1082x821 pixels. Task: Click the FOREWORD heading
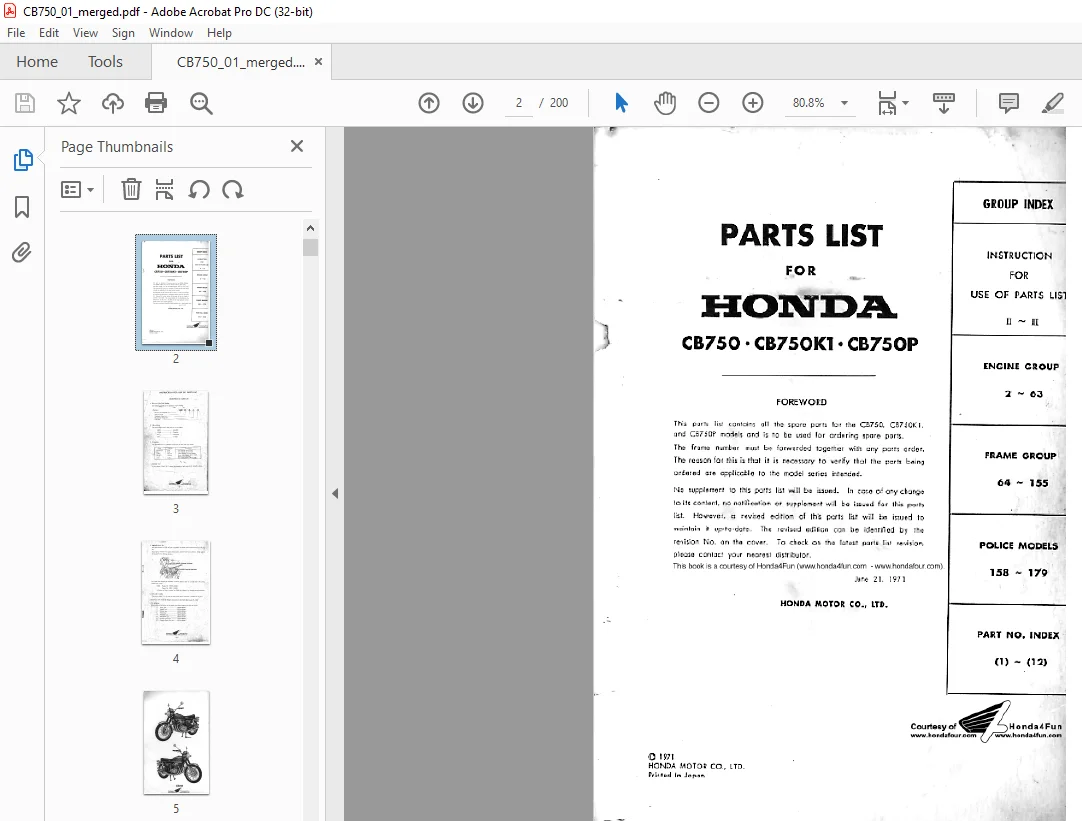tap(801, 402)
